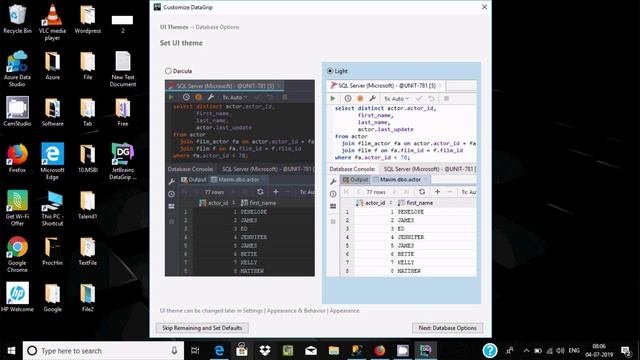Open the battery status tray icon
Viewport: 640px width, 360px height.
point(538,351)
